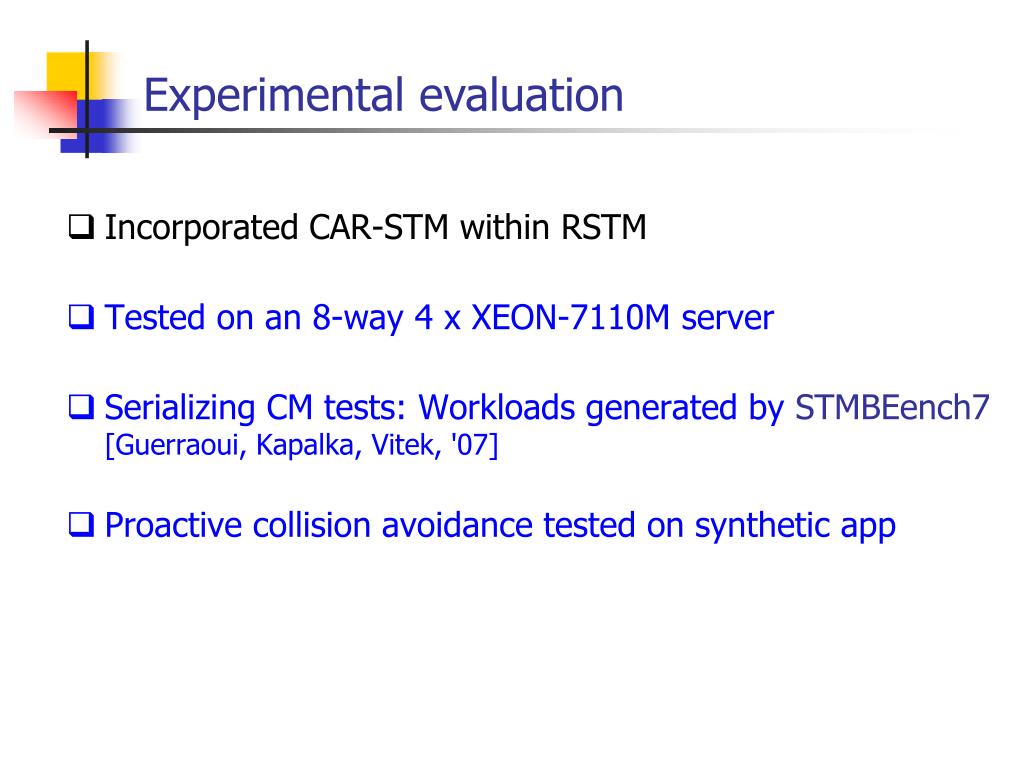
Task: Click the word evaluation in title
Action: [521, 95]
